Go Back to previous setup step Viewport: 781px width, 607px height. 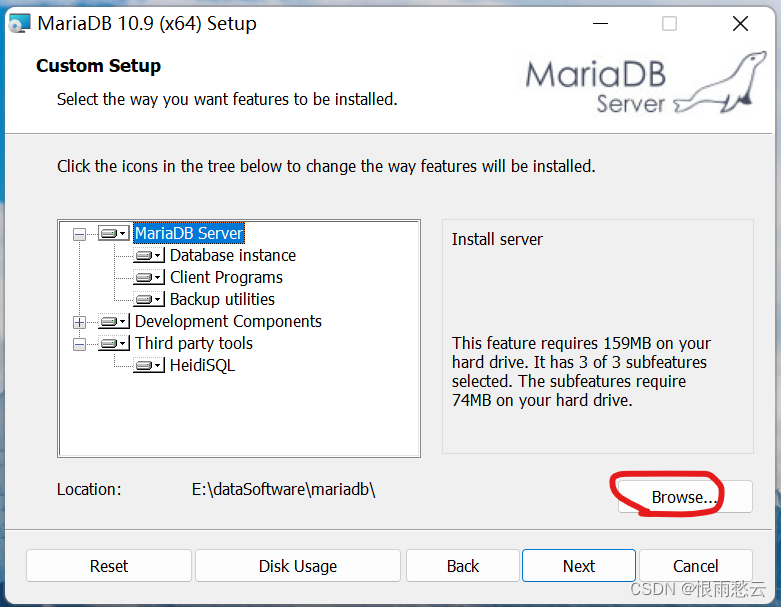[463, 566]
